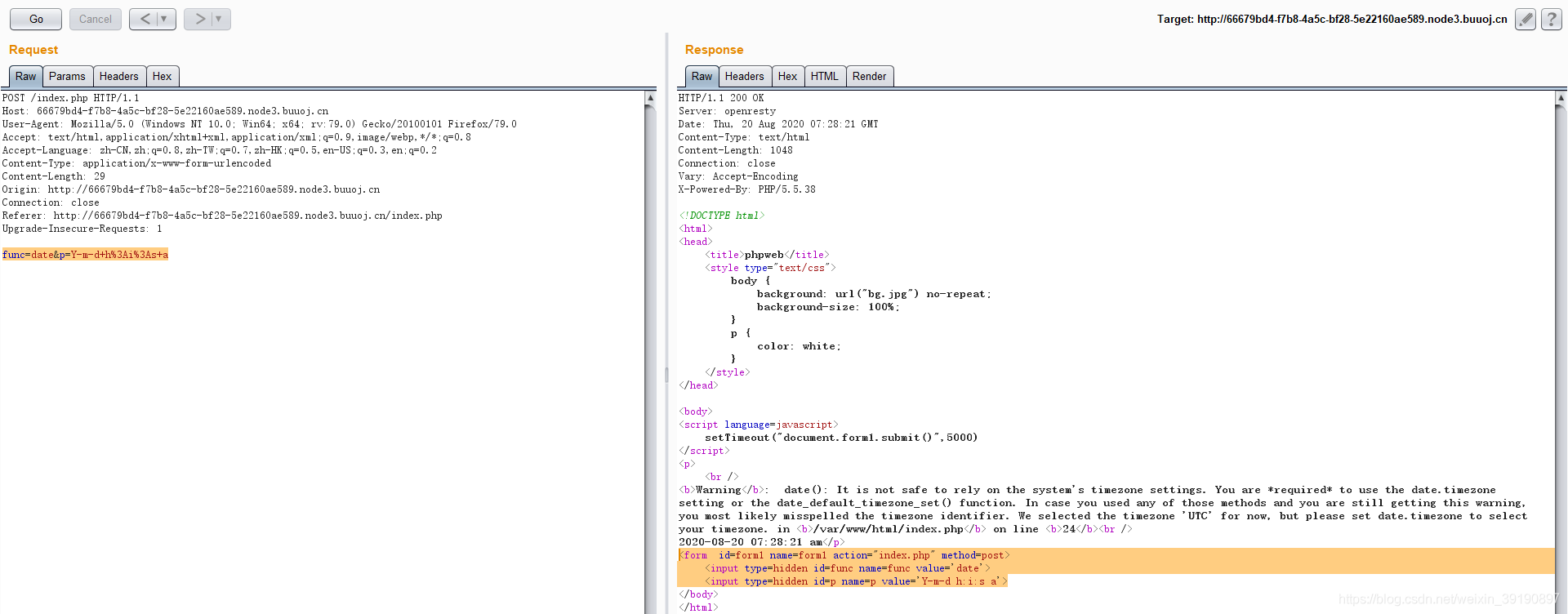Click the hidden input name=p line
The image size is (1568, 614).
(x=856, y=581)
